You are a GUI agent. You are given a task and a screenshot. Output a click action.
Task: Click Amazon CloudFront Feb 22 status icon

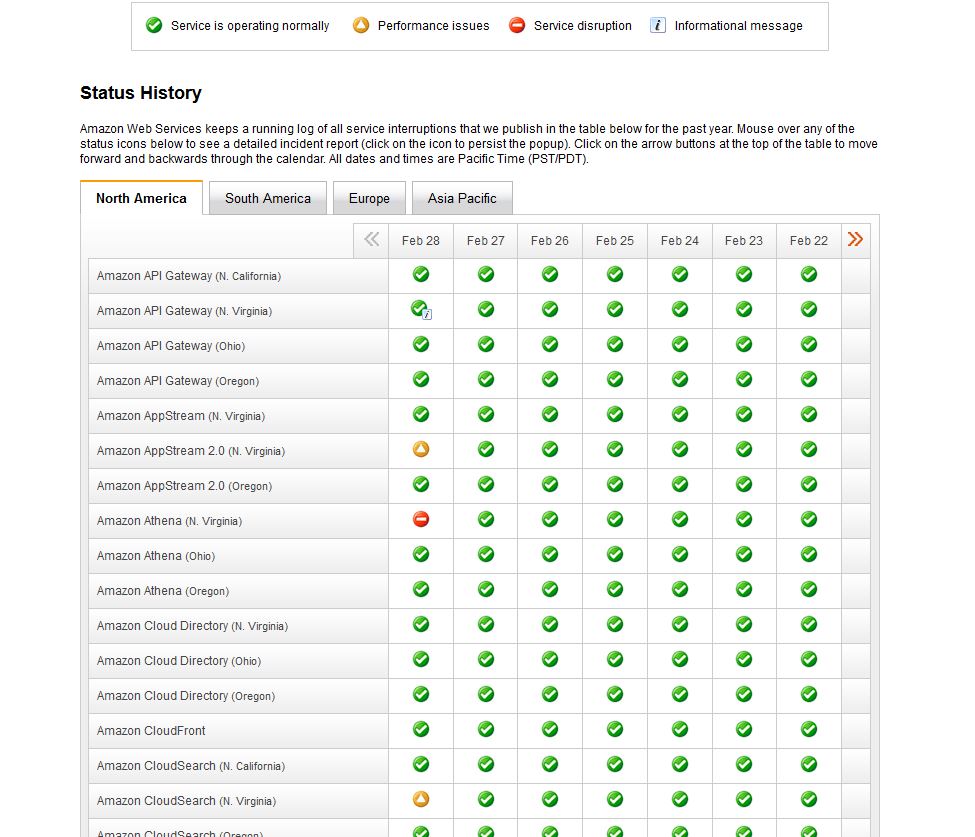click(x=809, y=729)
